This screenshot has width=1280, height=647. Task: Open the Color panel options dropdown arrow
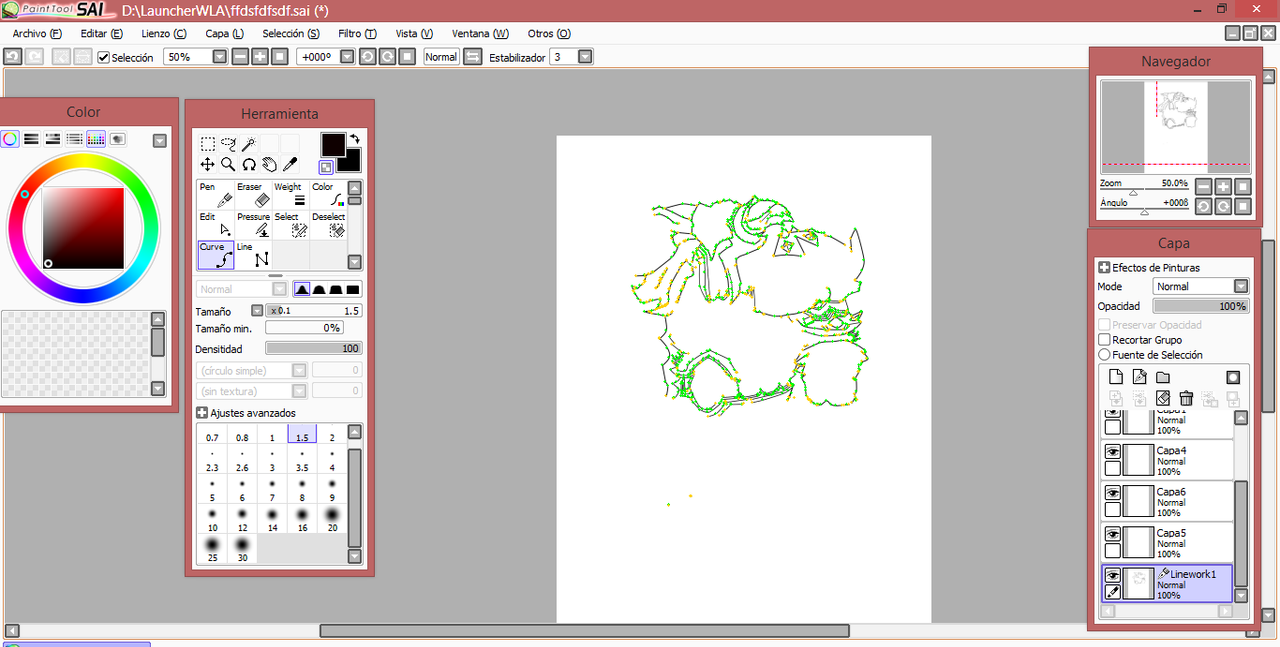pyautogui.click(x=159, y=141)
